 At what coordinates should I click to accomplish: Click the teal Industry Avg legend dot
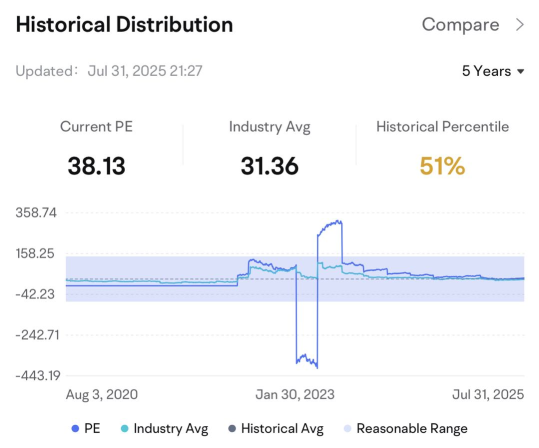tap(124, 429)
